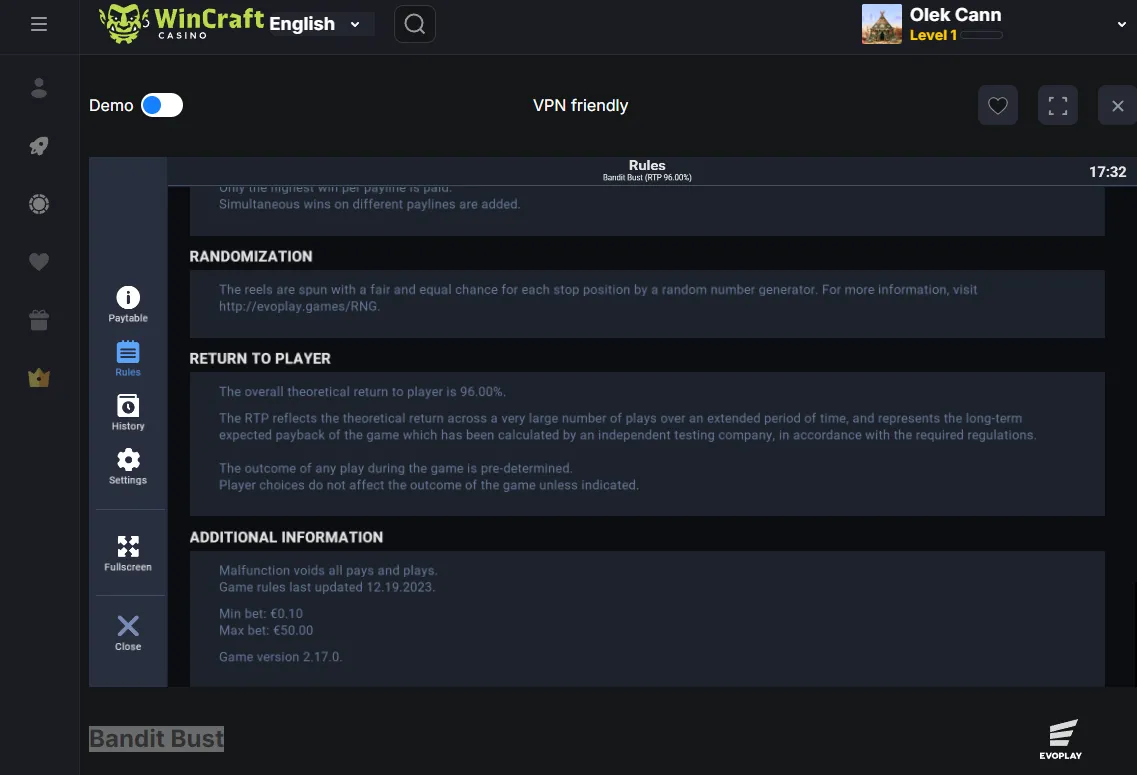Click the WinCraft Casino logo
Screen dimensions: 1137x775
point(181,24)
